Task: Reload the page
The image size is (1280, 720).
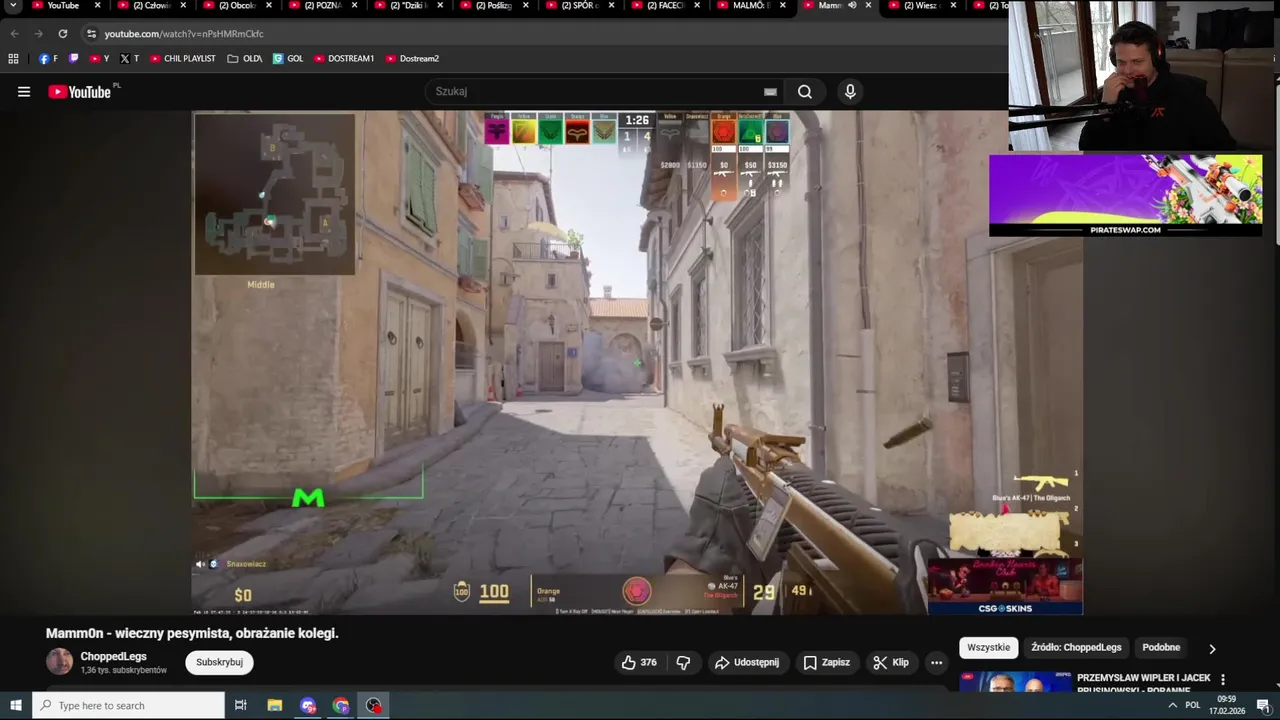Action: 62,33
